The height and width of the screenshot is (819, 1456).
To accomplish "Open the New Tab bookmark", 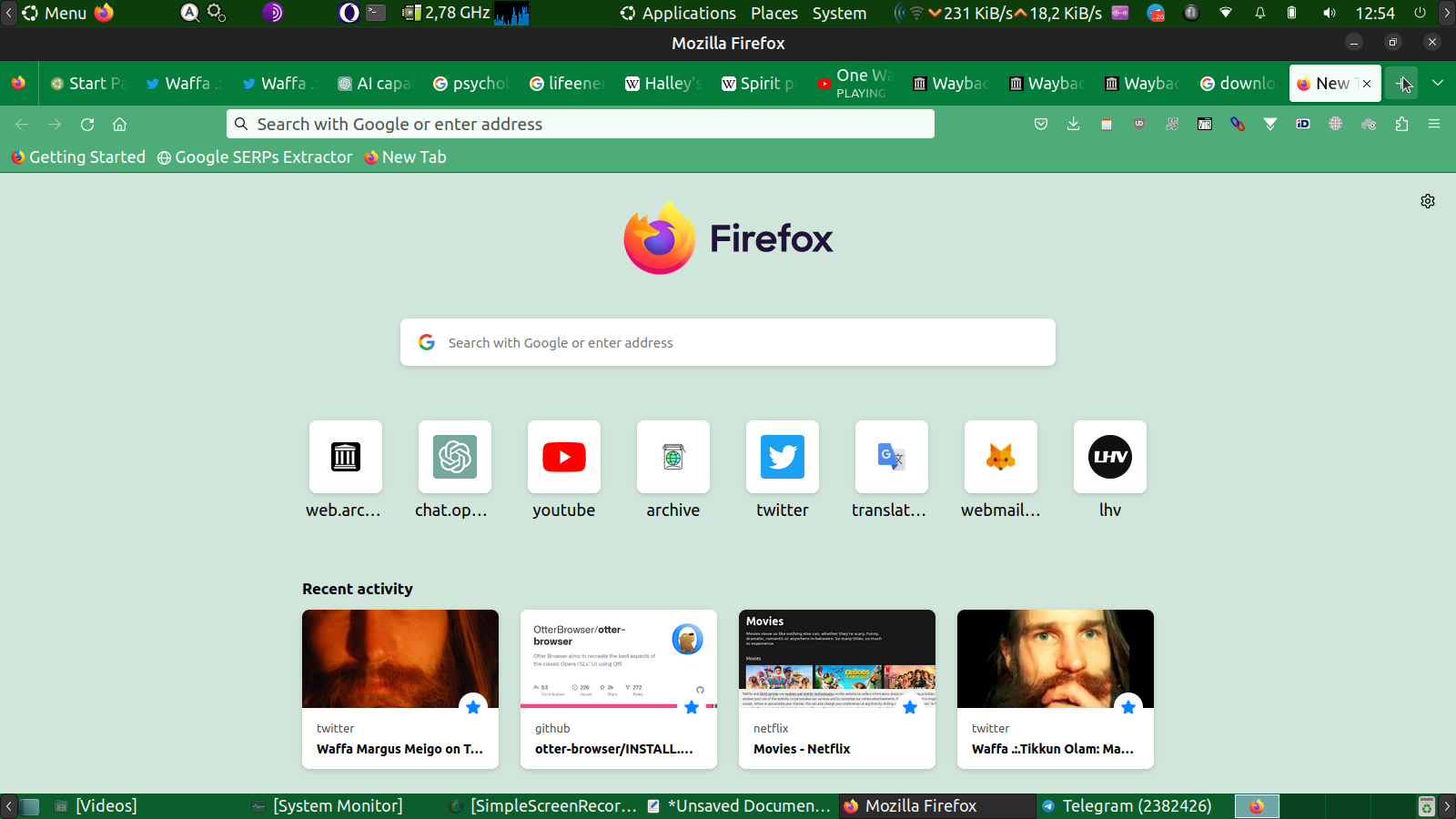I will tap(406, 157).
